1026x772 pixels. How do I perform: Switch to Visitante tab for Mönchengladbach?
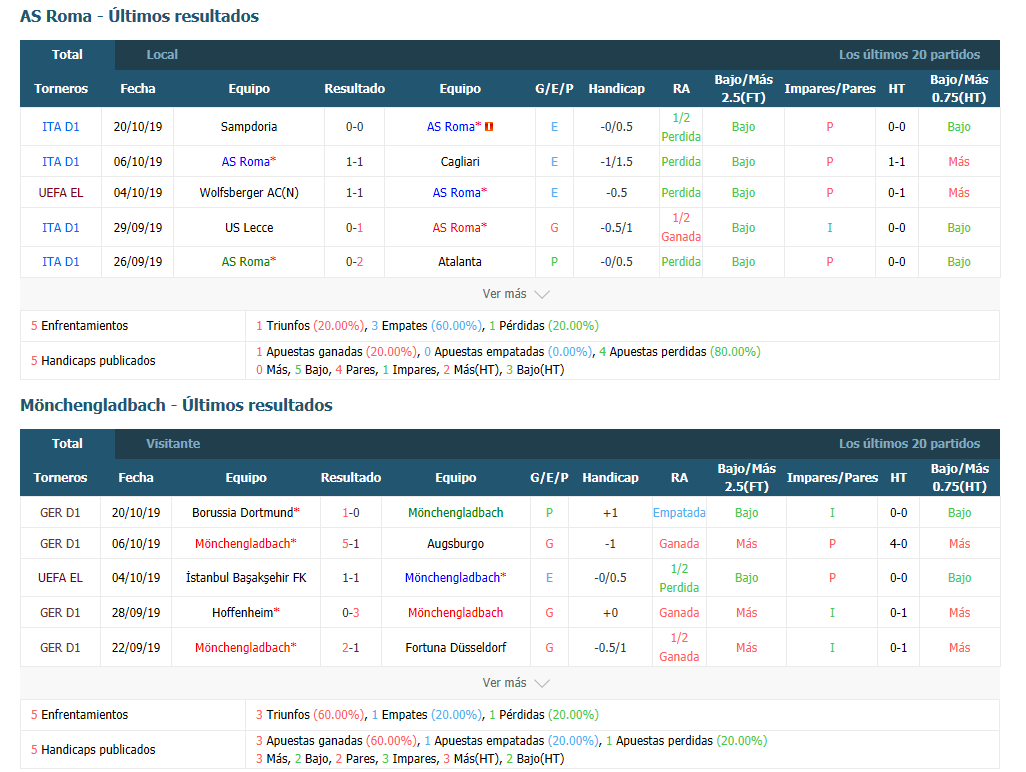pos(173,444)
